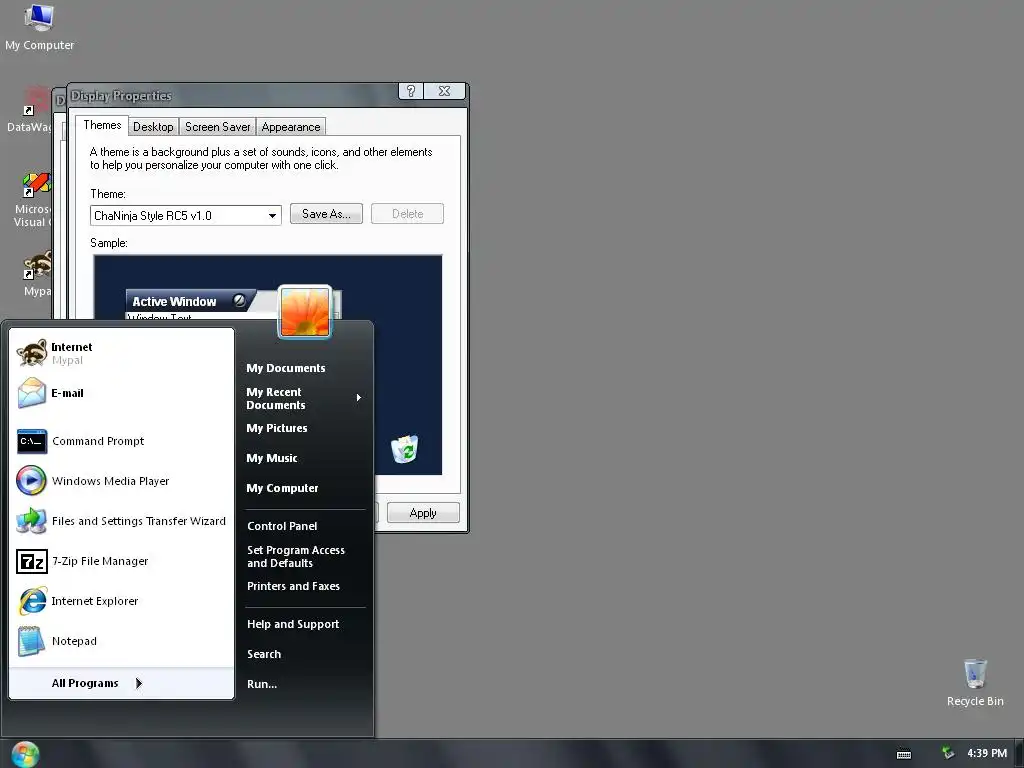Switch to the Screen Saver tab

pos(217,127)
